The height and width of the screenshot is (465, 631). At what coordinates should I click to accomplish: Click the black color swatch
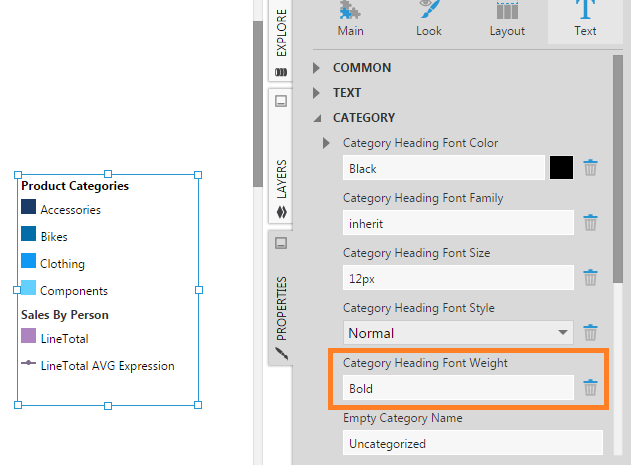point(561,167)
